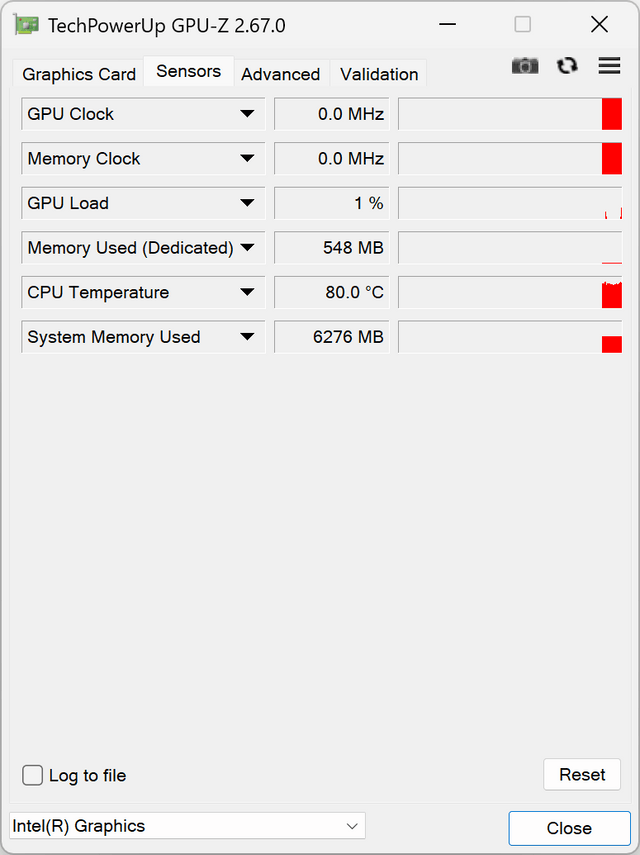This screenshot has width=640, height=855.
Task: Click the GPU-Z app icon in title bar
Action: tap(26, 25)
